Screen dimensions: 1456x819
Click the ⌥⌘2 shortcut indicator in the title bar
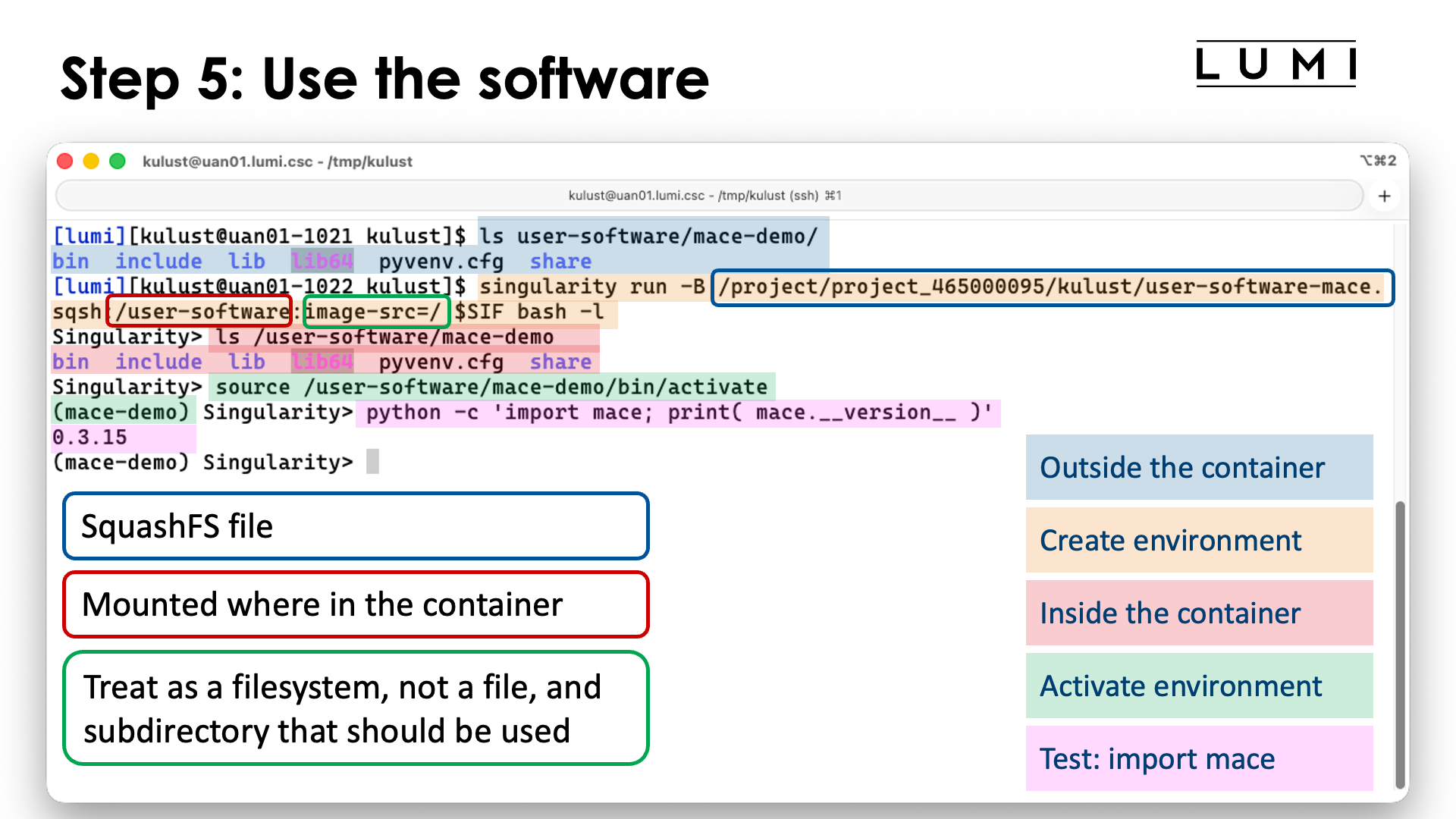click(1379, 161)
